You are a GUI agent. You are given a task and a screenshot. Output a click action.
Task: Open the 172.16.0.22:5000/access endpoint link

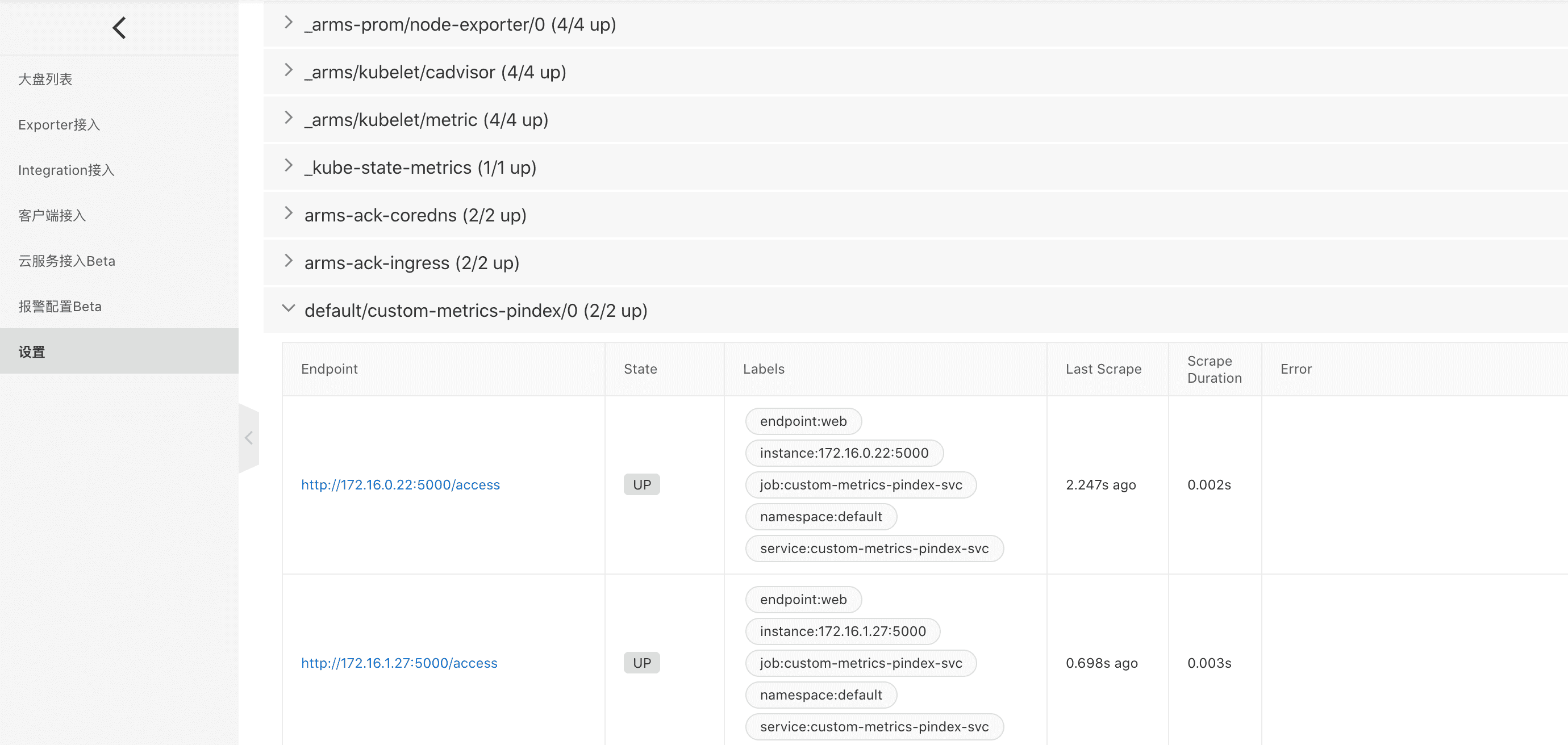[x=400, y=485]
